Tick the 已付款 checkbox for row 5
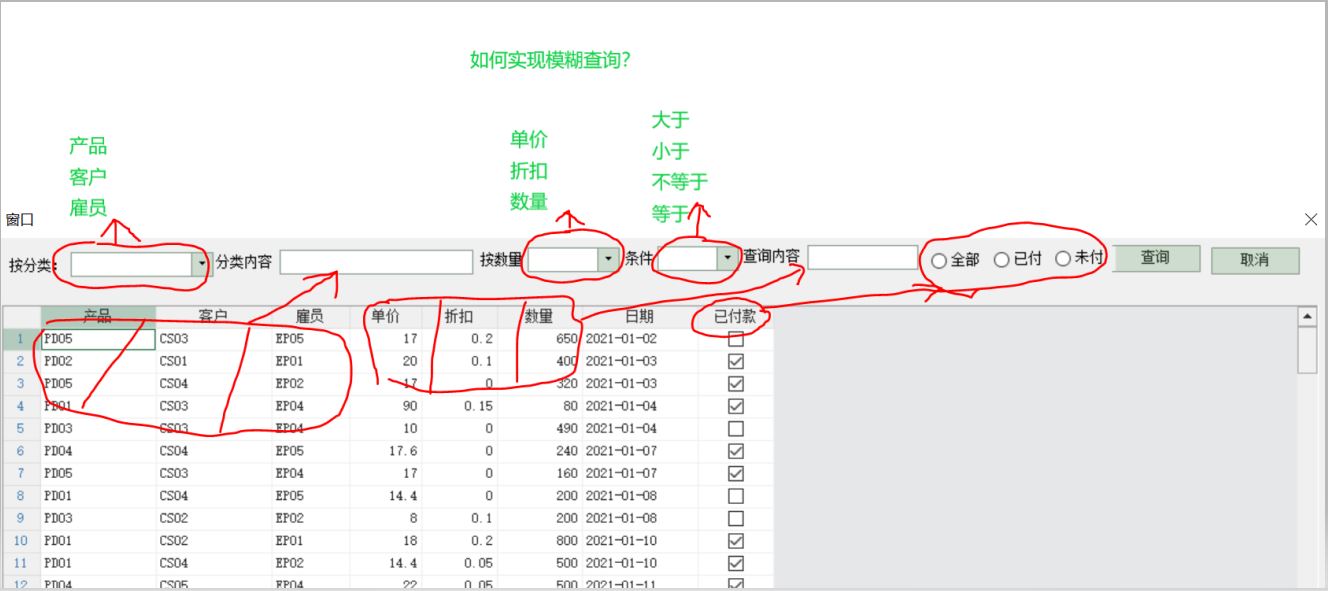This screenshot has width=1328, height=591. click(736, 428)
